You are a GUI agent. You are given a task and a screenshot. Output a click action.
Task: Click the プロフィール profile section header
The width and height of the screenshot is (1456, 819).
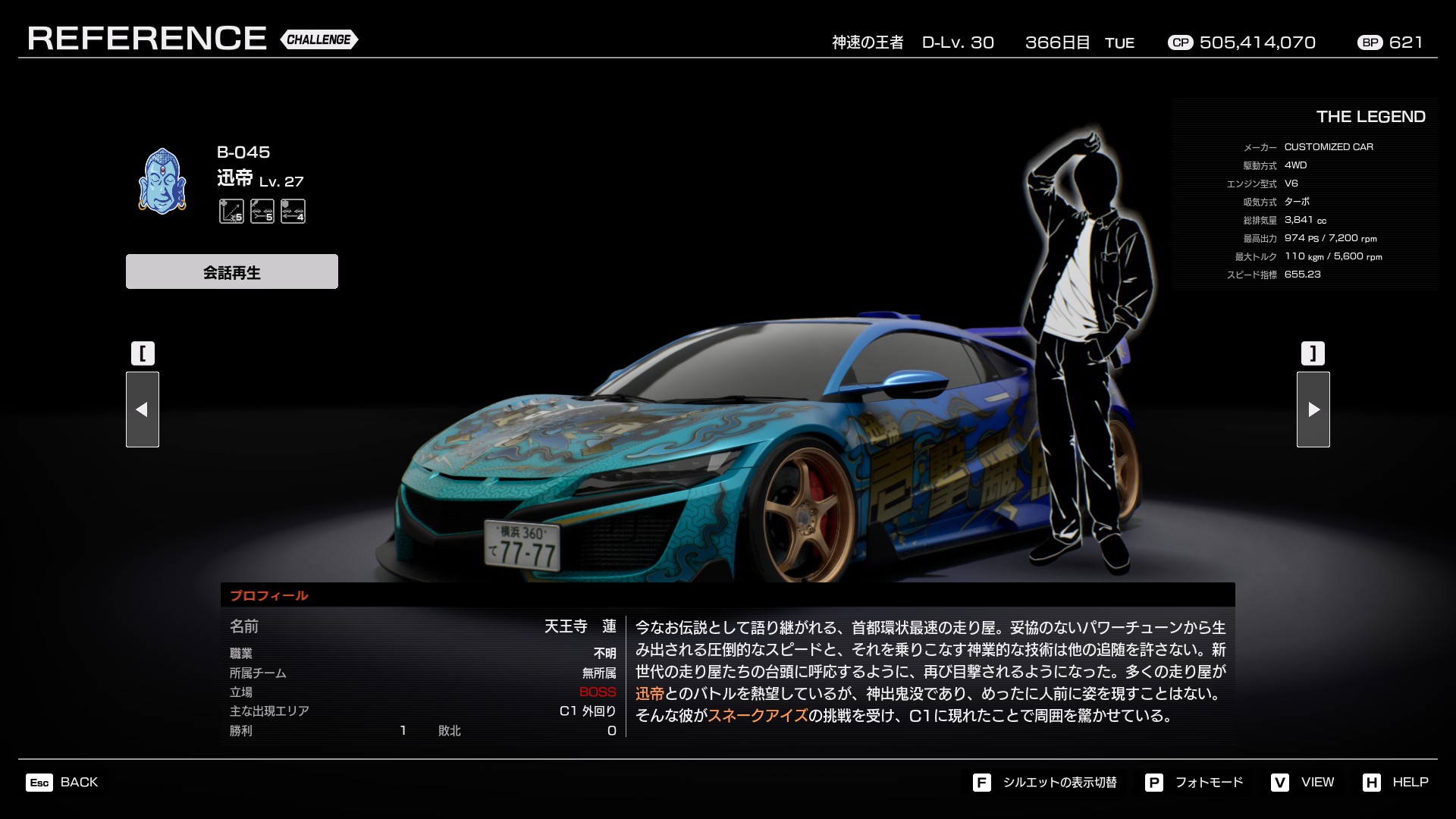pos(269,595)
